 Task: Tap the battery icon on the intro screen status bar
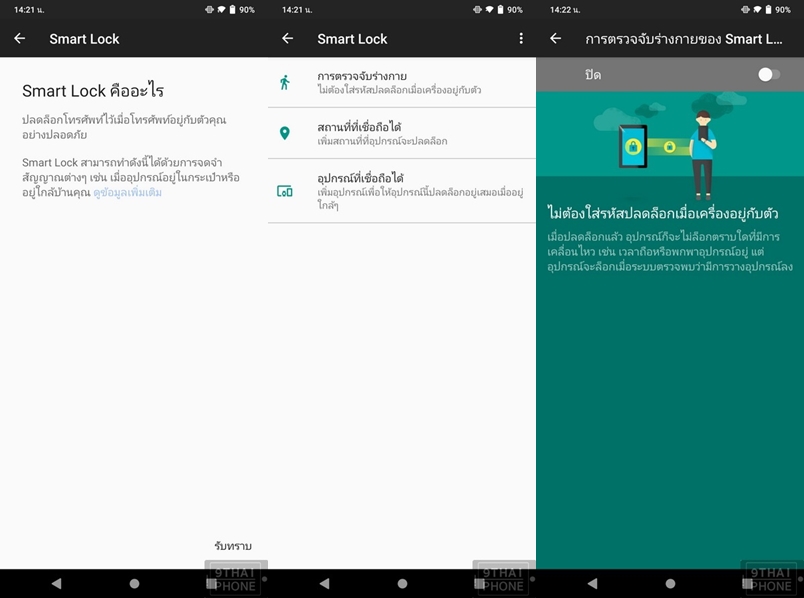coord(232,10)
